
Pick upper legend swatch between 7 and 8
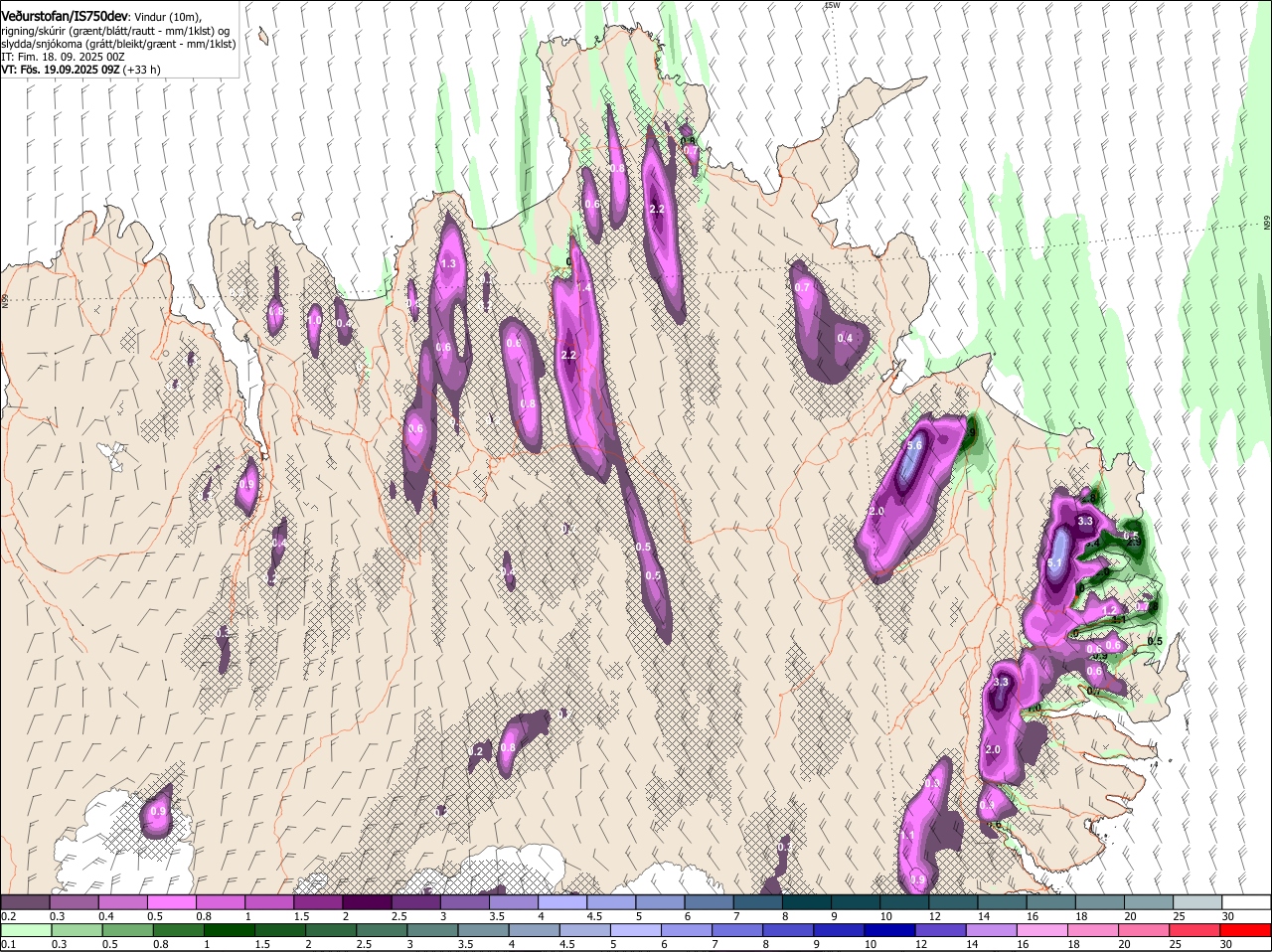758,901
